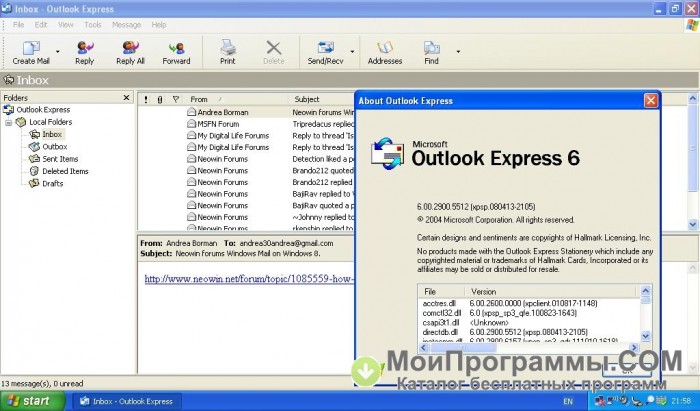Open the File menu
The image size is (700, 411).
18,25
